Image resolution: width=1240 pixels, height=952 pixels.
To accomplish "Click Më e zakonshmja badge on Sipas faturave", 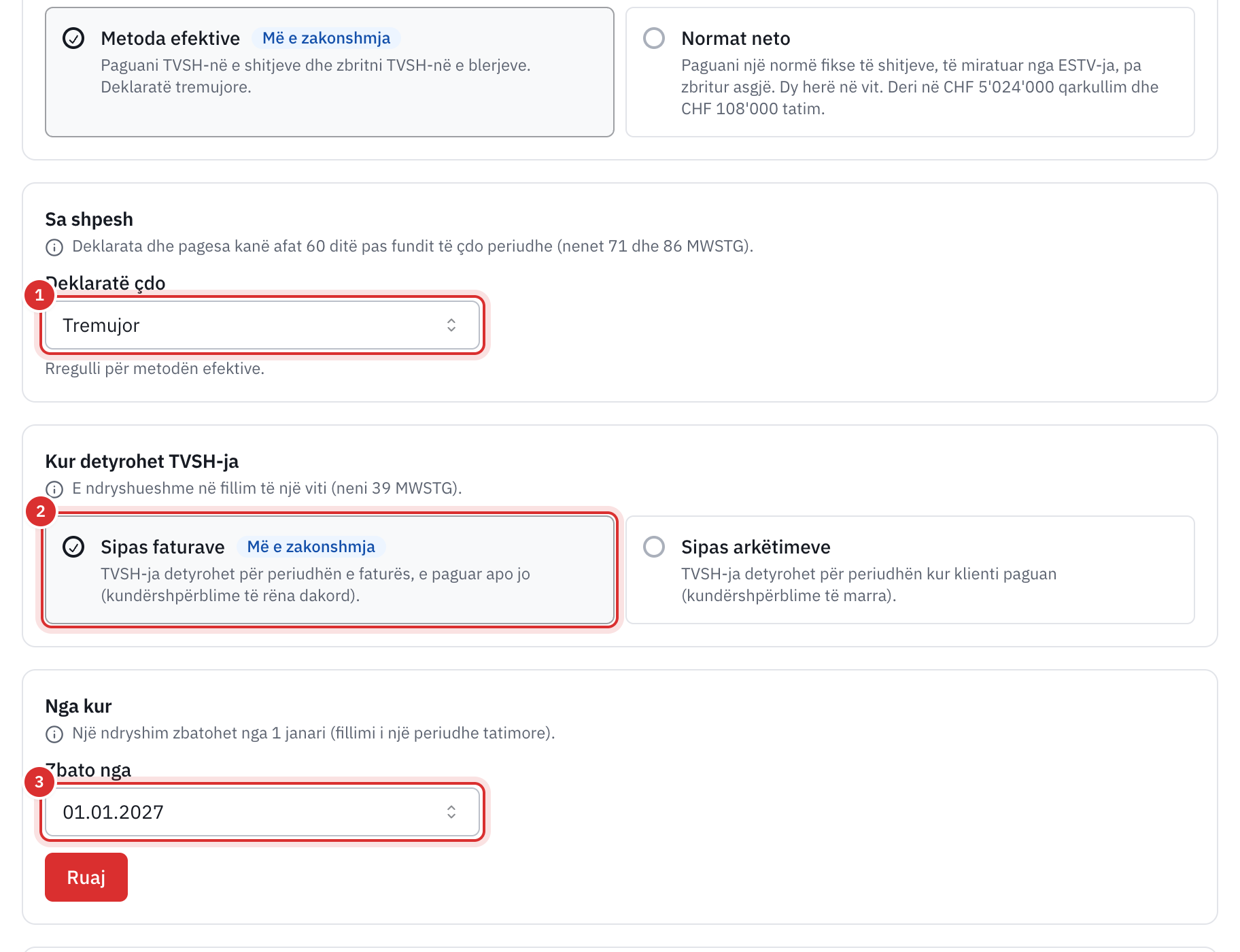I will [311, 547].
